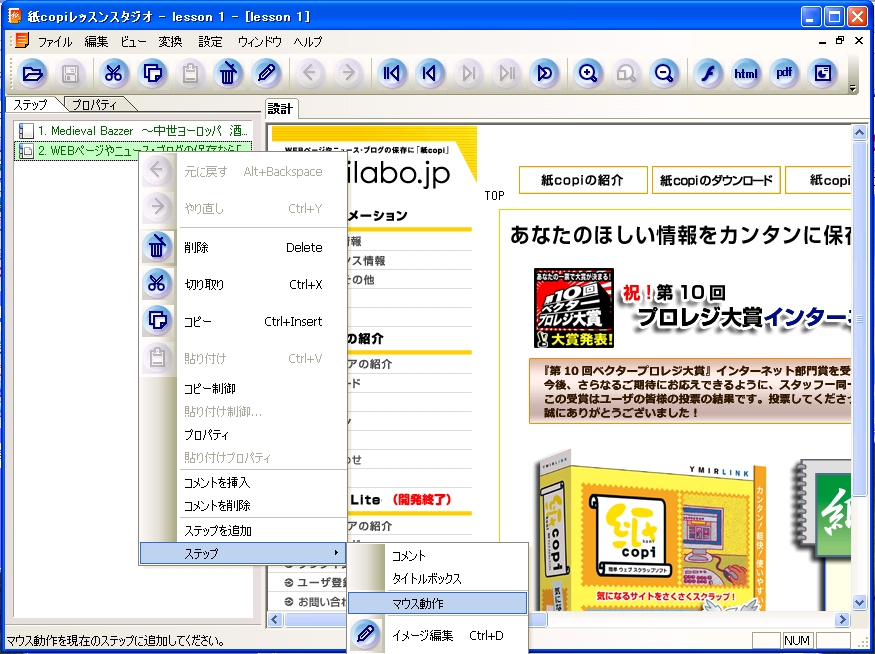Image resolution: width=875 pixels, height=654 pixels.
Task: Export to Flash toolbar icon
Action: coord(708,73)
